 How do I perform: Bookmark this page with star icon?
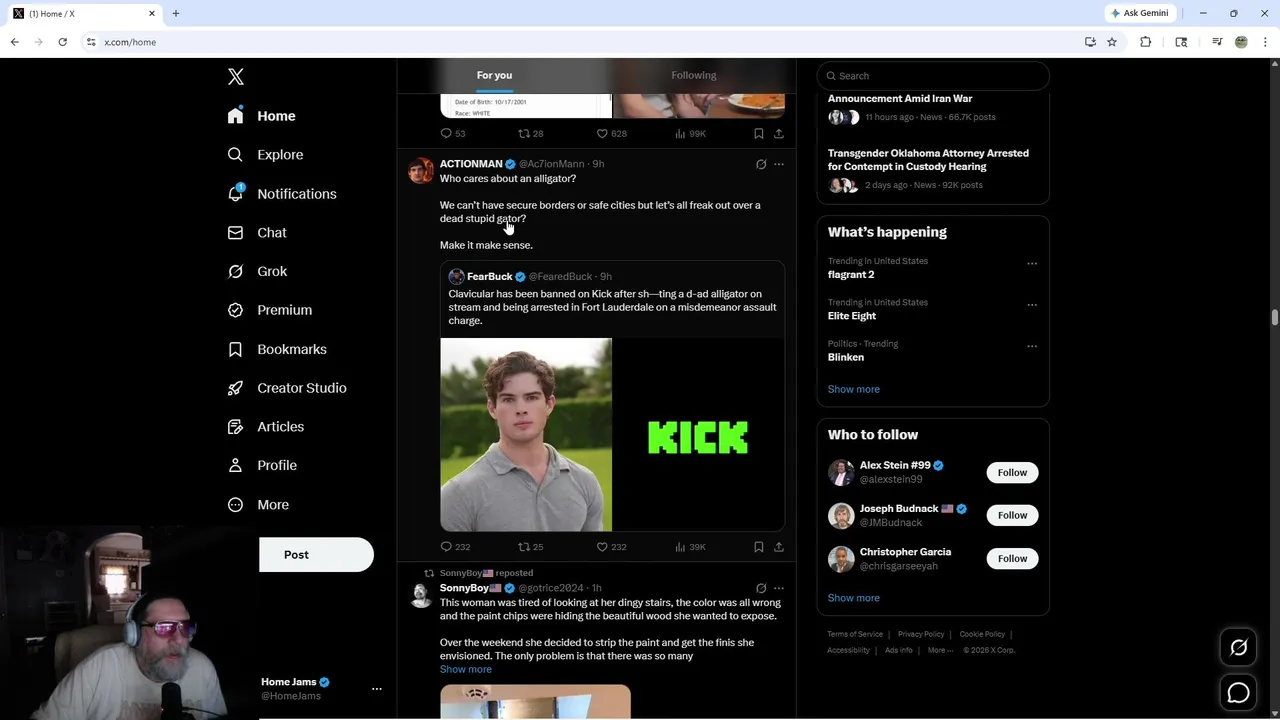pos(1112,42)
